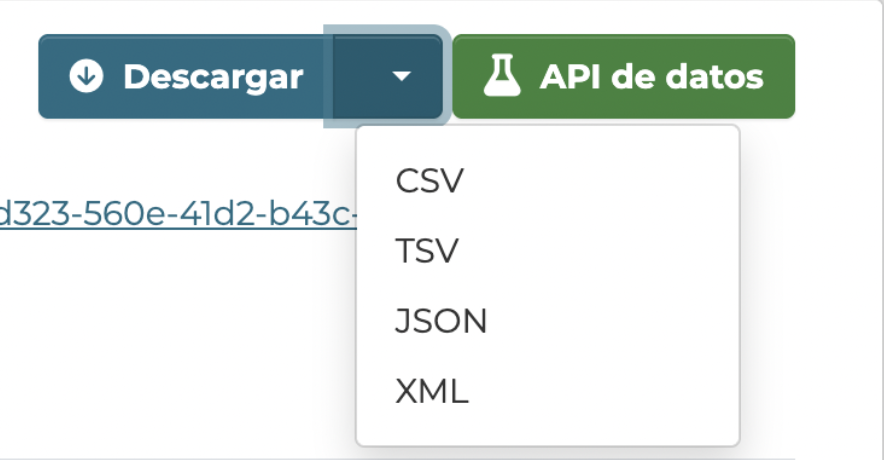The image size is (884, 460).
Task: Pick the JSON download option
Action: [x=441, y=321]
